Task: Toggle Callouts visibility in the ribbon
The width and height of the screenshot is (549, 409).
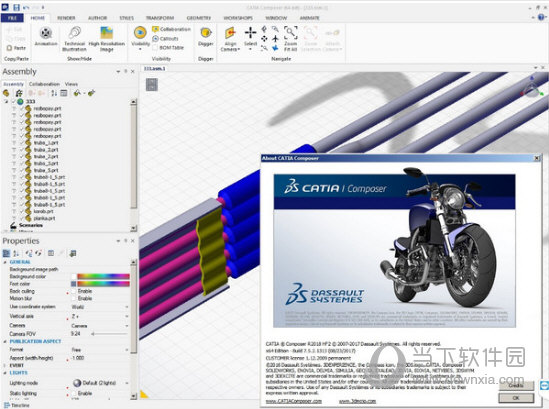Action: pyautogui.click(x=166, y=39)
